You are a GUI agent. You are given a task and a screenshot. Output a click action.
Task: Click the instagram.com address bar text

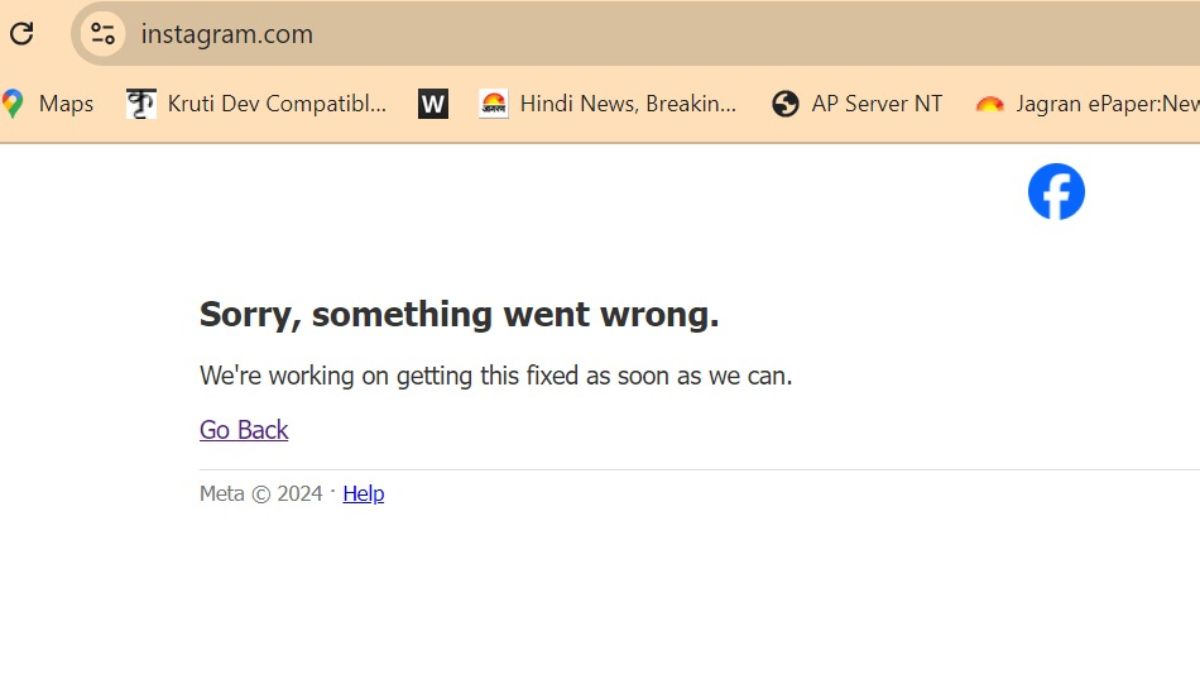coord(227,34)
